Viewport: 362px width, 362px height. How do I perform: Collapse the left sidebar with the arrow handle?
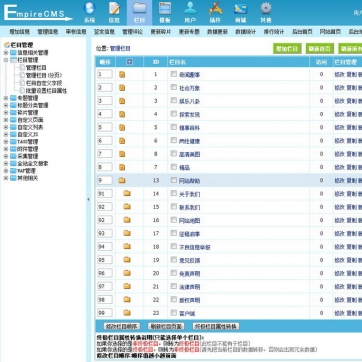(x=88, y=199)
